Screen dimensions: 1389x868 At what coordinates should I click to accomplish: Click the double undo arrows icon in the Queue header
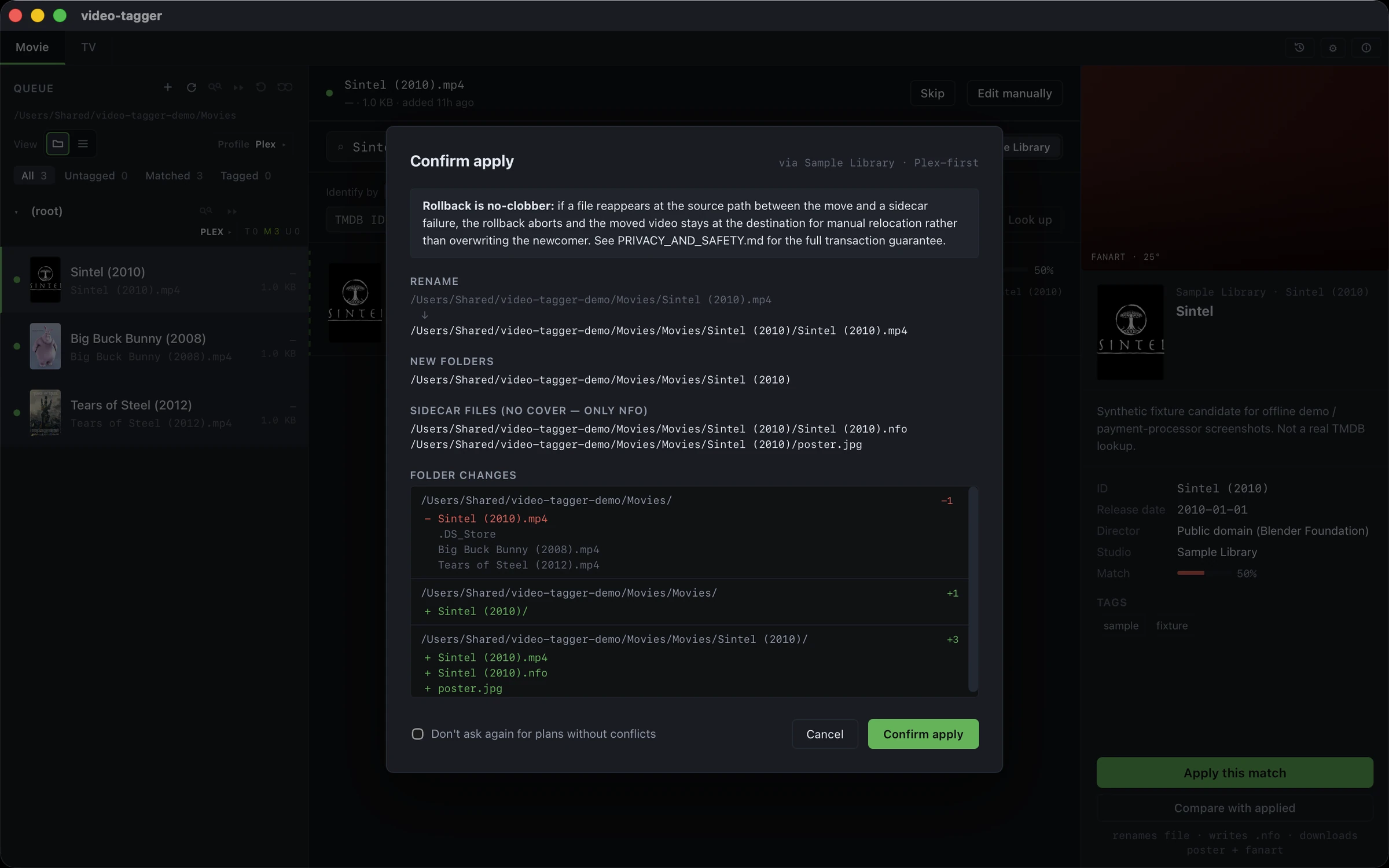[x=285, y=87]
